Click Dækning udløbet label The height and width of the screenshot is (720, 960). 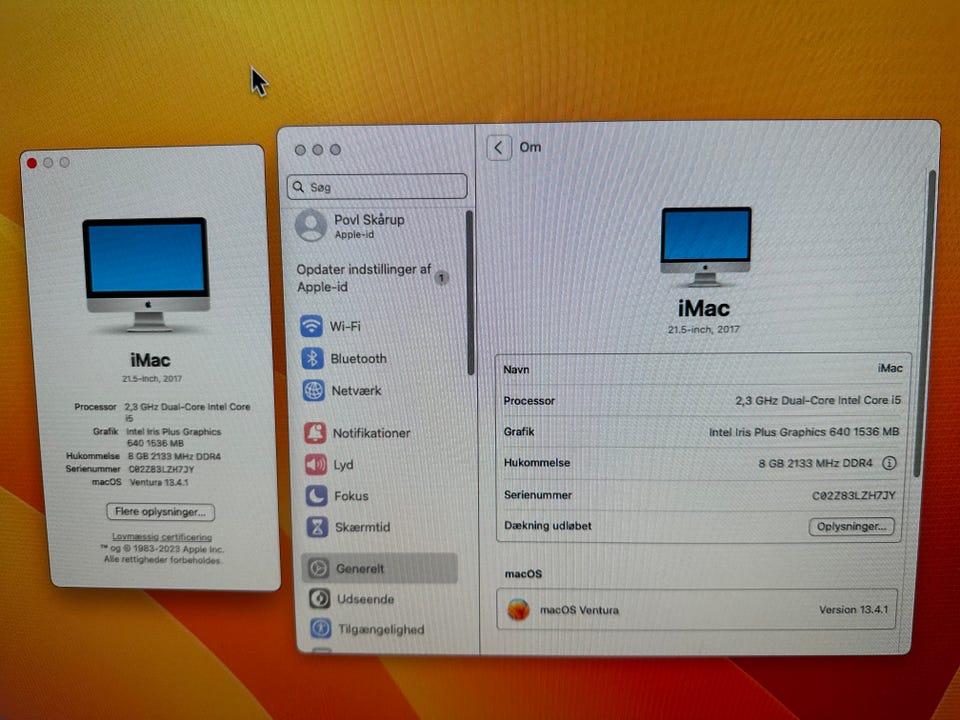pyautogui.click(x=548, y=525)
